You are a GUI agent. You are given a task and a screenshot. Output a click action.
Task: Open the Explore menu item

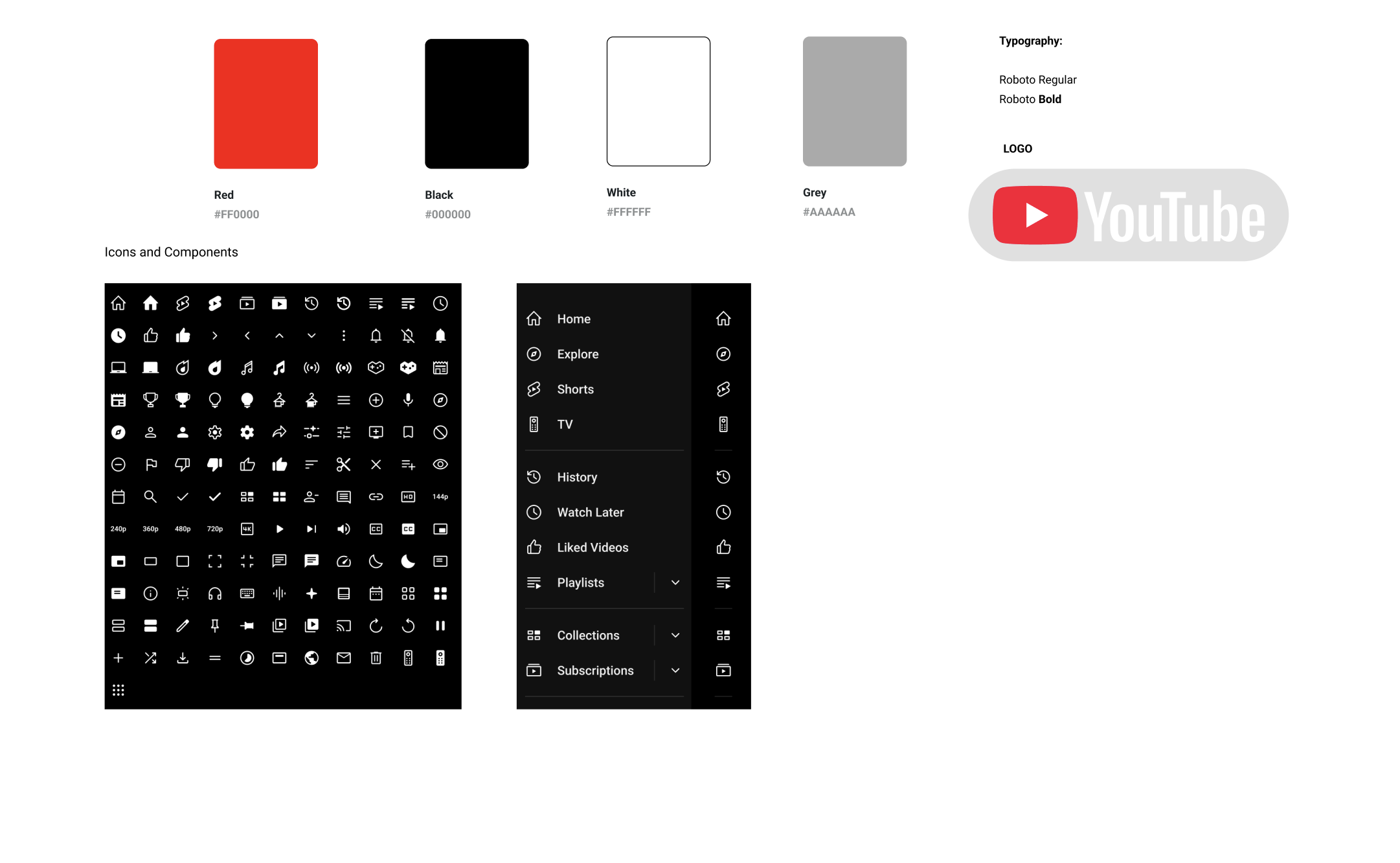coord(578,354)
